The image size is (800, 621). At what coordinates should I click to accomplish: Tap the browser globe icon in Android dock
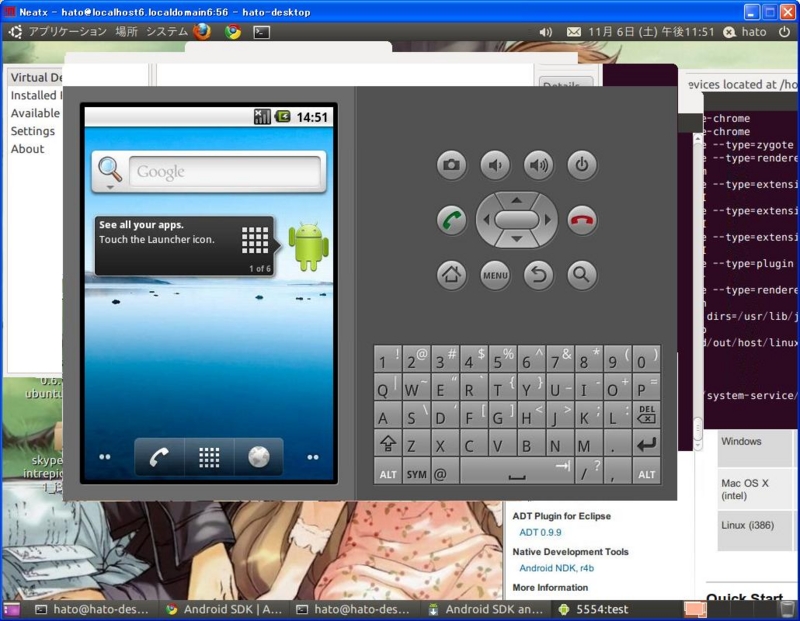click(x=259, y=457)
